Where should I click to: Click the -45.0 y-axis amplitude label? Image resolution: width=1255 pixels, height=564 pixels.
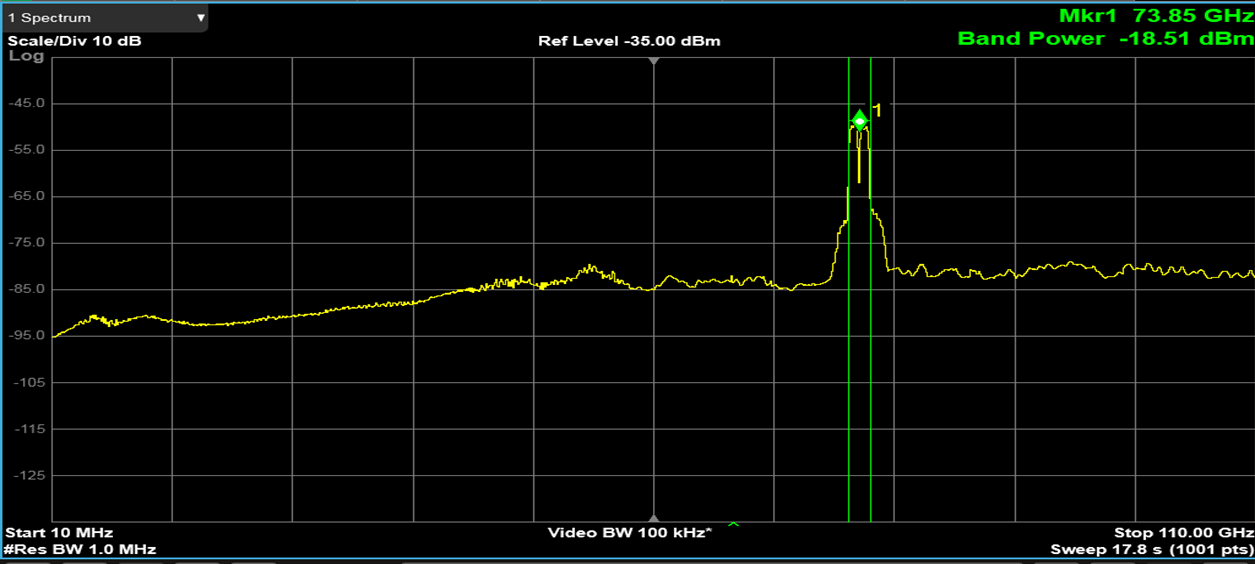28,103
